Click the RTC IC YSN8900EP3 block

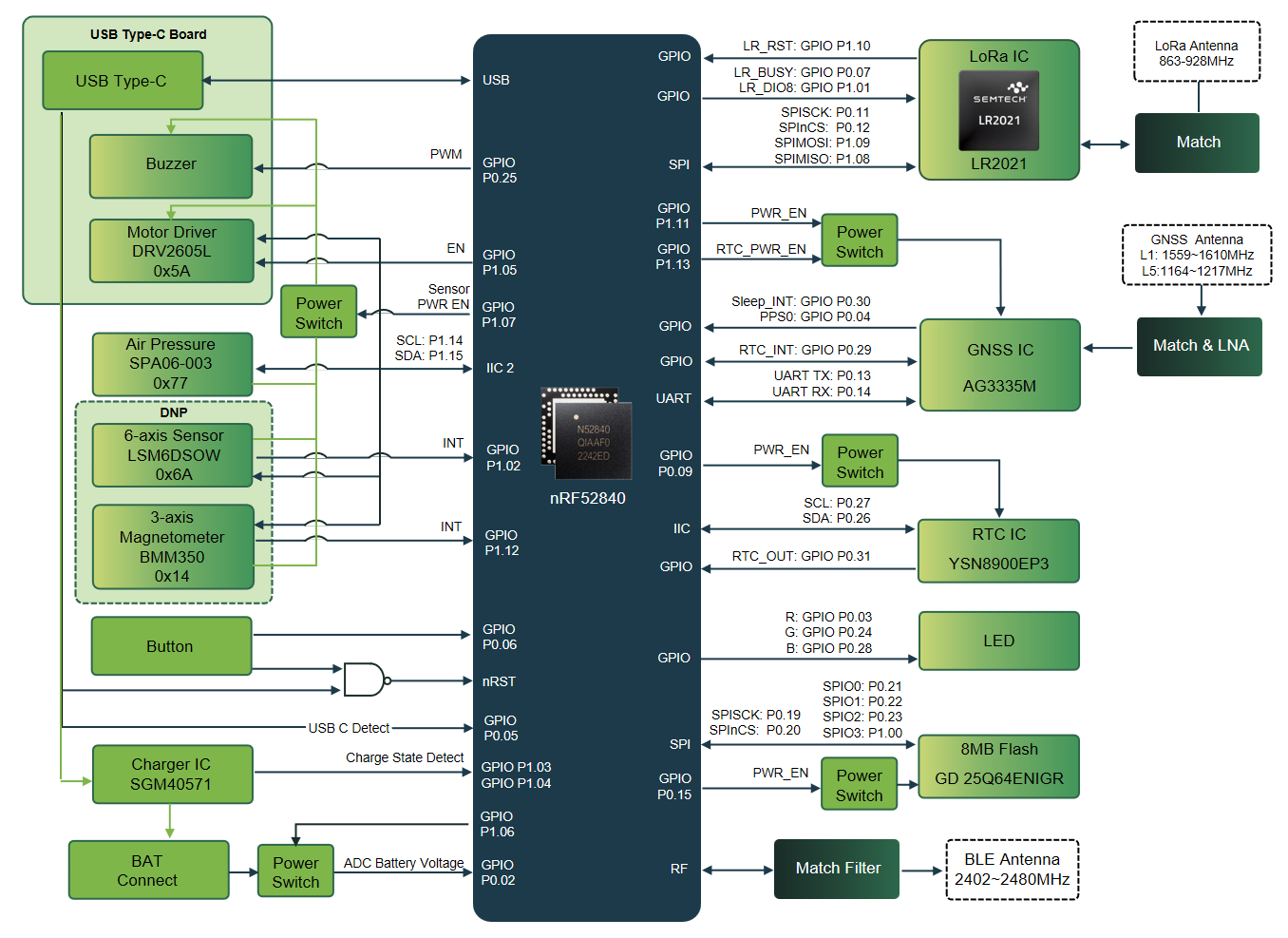pos(998,550)
